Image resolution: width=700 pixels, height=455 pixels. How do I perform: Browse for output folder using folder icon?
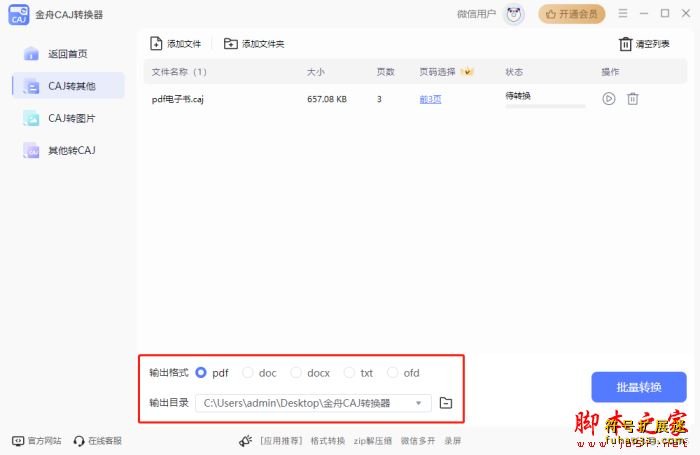(x=446, y=403)
